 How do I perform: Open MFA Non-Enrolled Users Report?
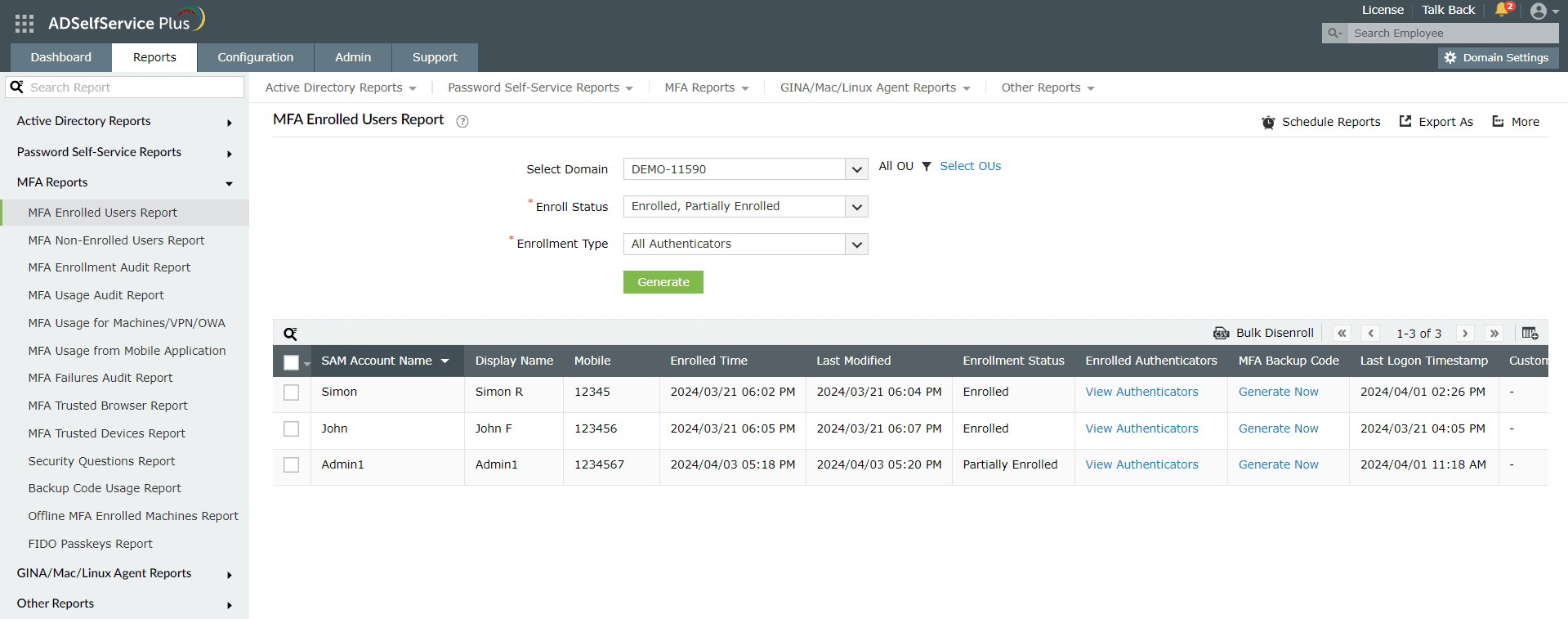116,240
